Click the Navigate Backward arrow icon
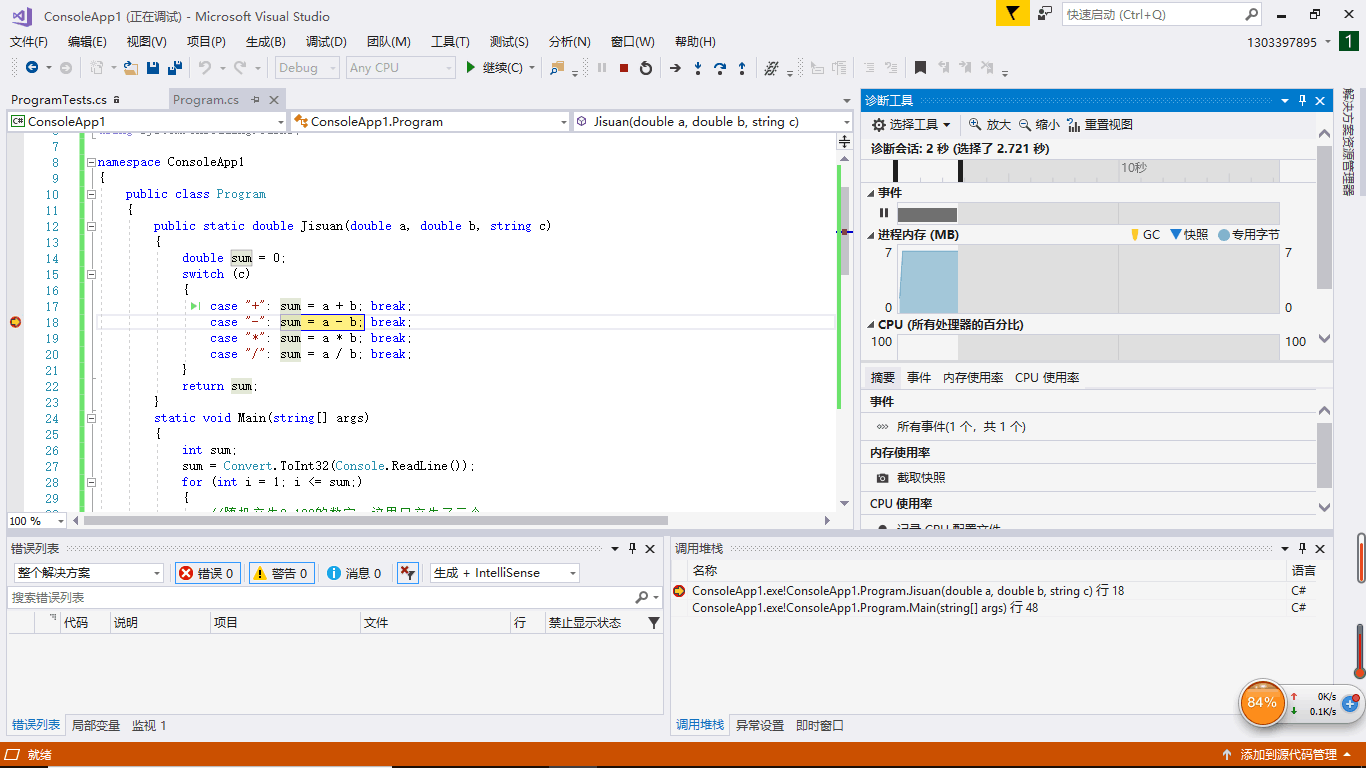 31,68
